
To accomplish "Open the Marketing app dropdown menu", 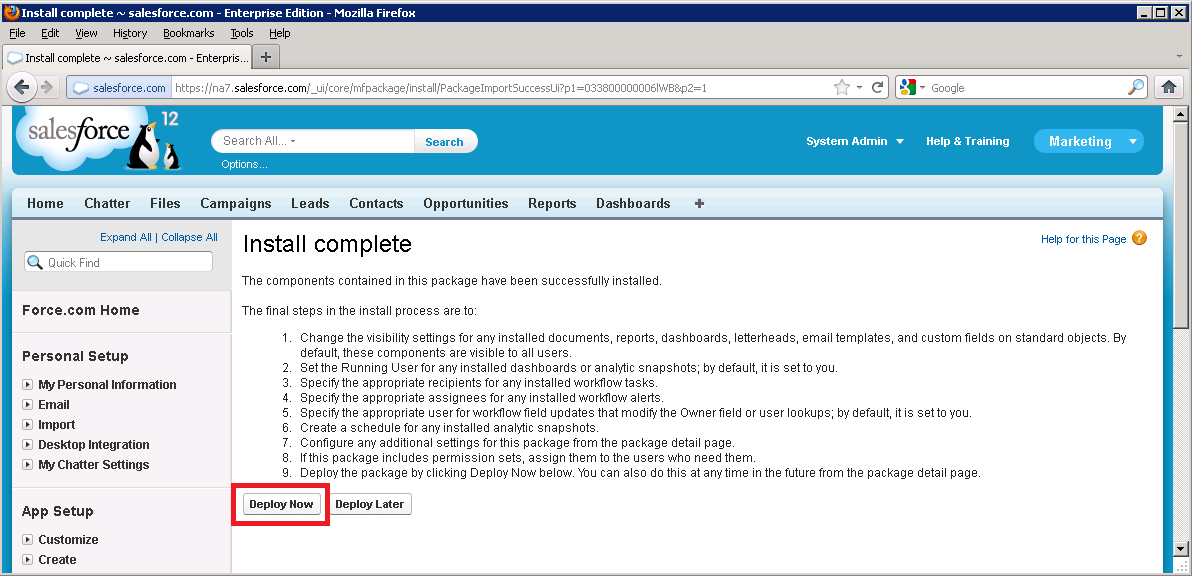I will coord(1132,142).
